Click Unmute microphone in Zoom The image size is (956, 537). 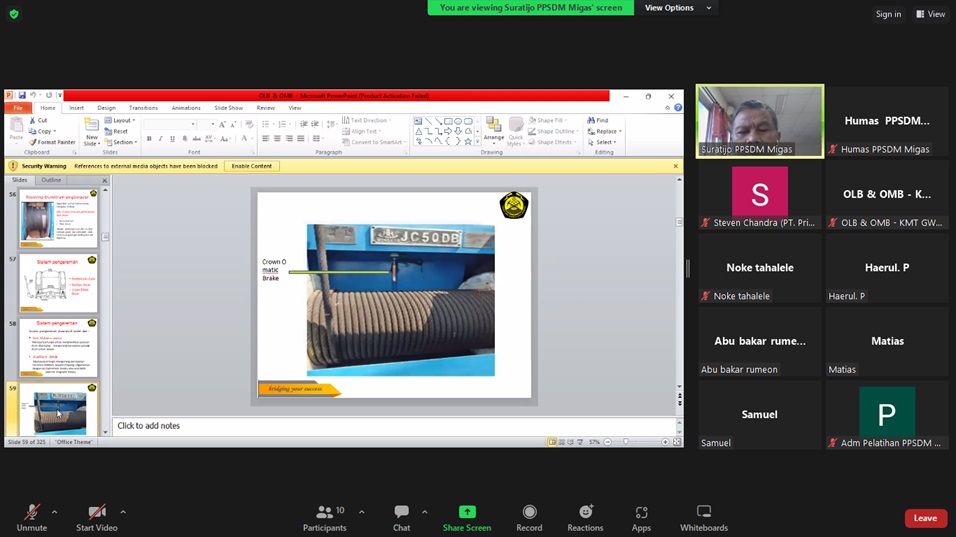(32, 518)
